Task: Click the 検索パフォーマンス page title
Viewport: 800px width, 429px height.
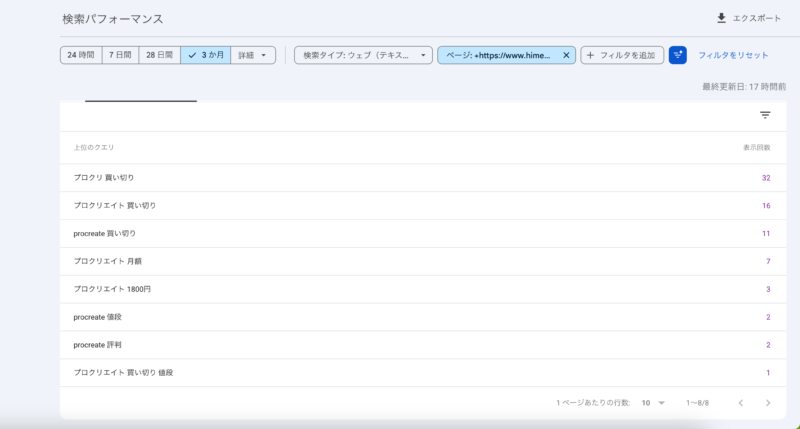Action: click(x=113, y=19)
